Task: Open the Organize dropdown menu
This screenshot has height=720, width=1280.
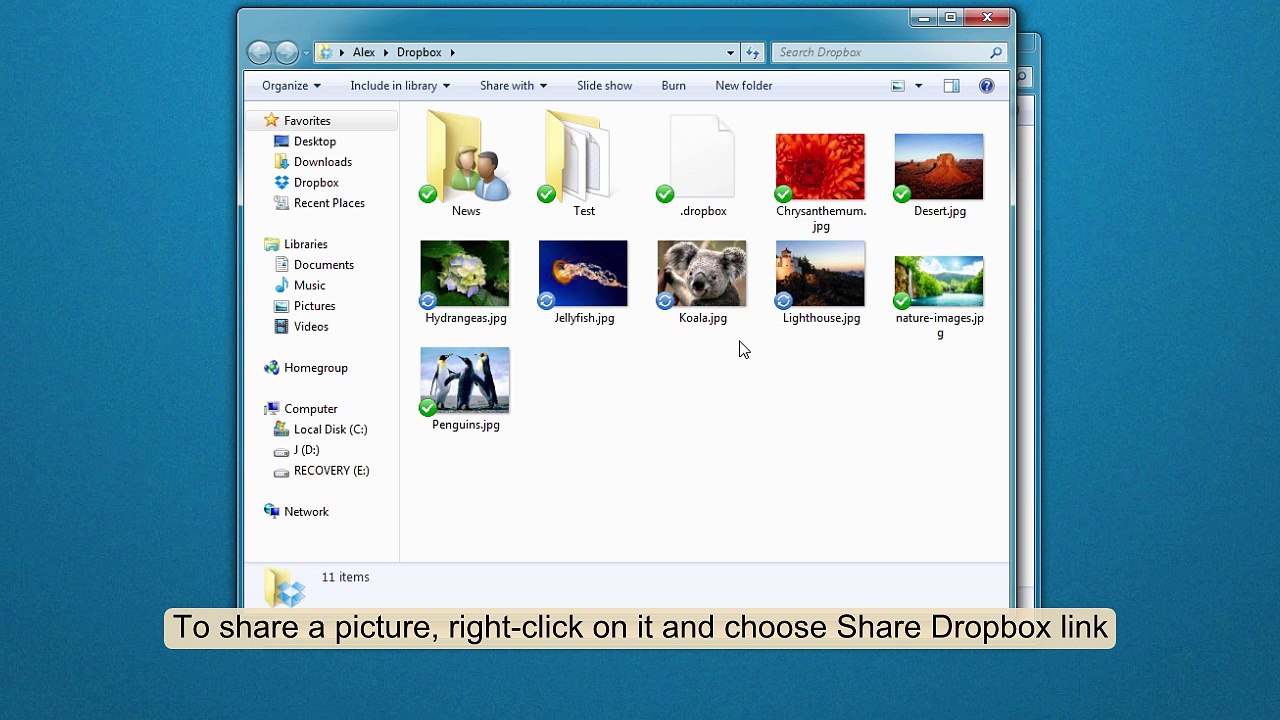Action: 291,86
